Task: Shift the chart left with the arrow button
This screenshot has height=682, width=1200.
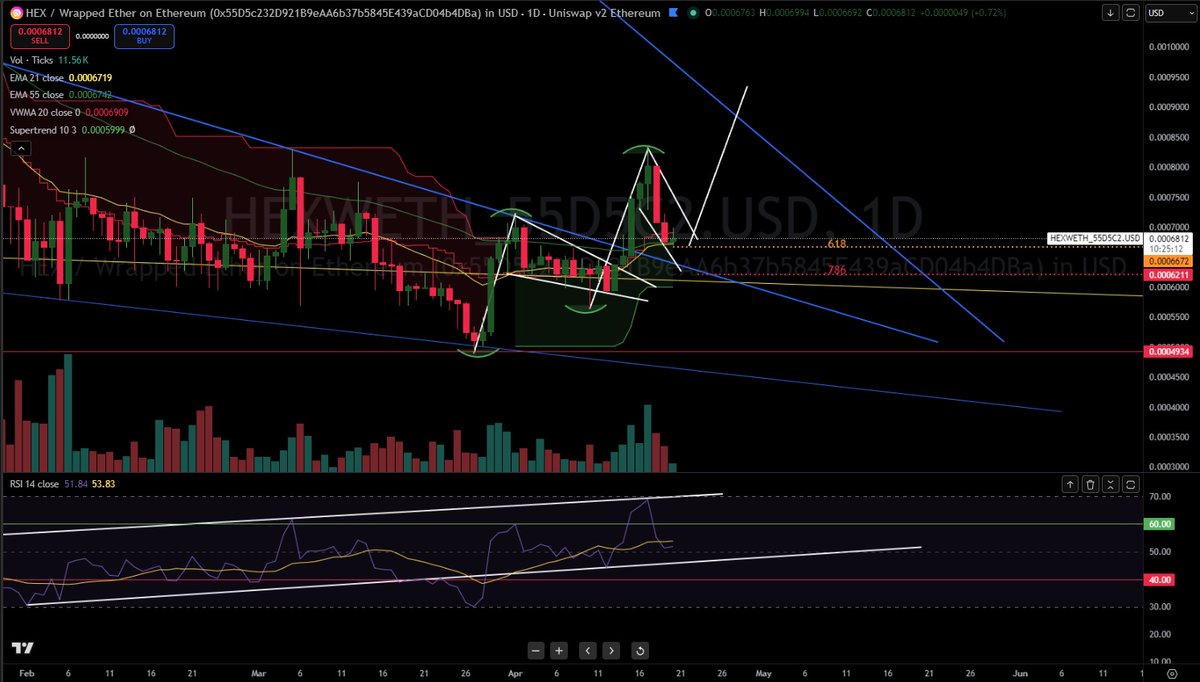Action: (587, 650)
